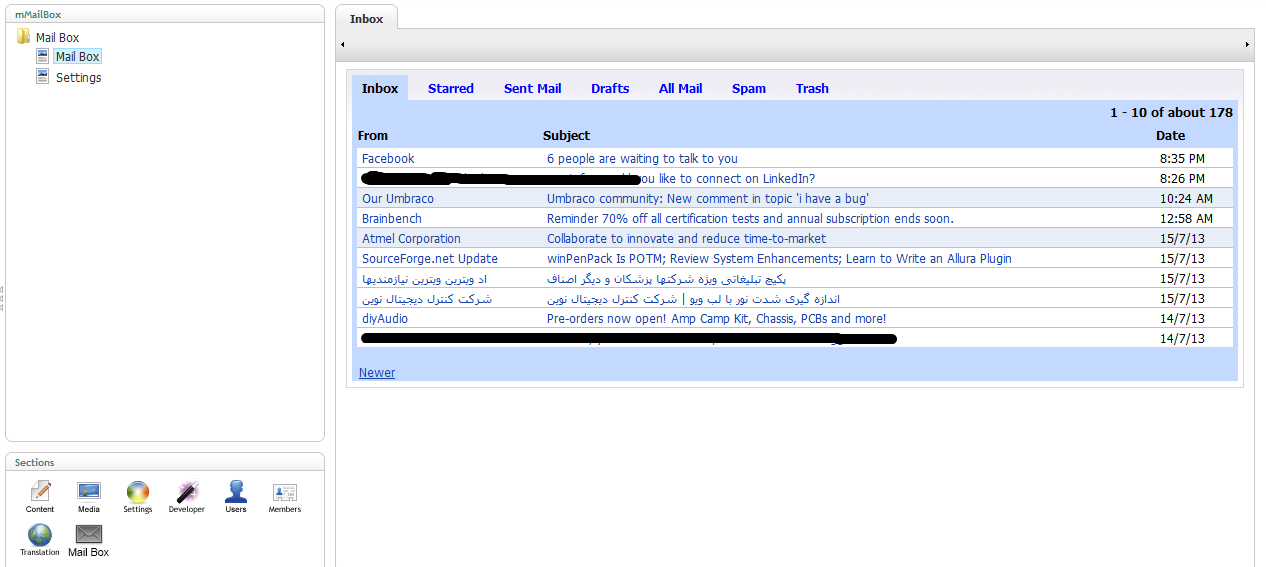Click the Mail Box root folder icon
The width and height of the screenshot is (1266, 567).
[24, 37]
